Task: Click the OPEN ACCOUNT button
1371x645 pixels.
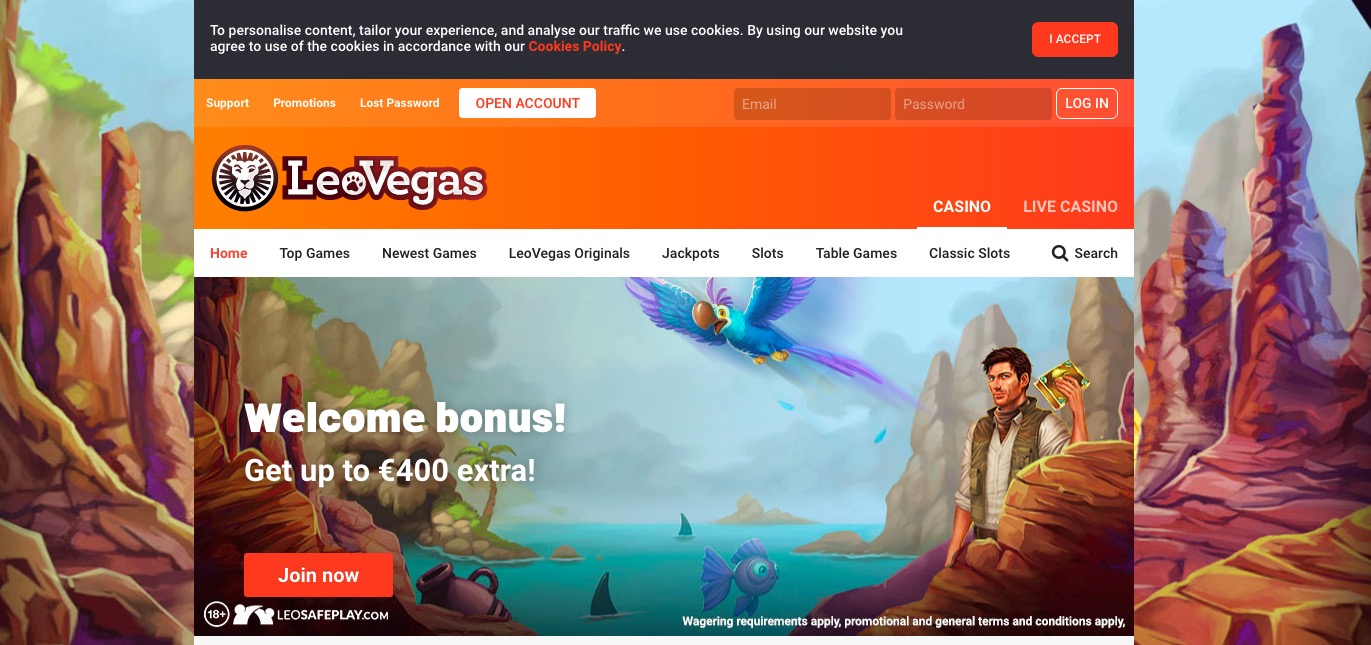Action: (527, 103)
